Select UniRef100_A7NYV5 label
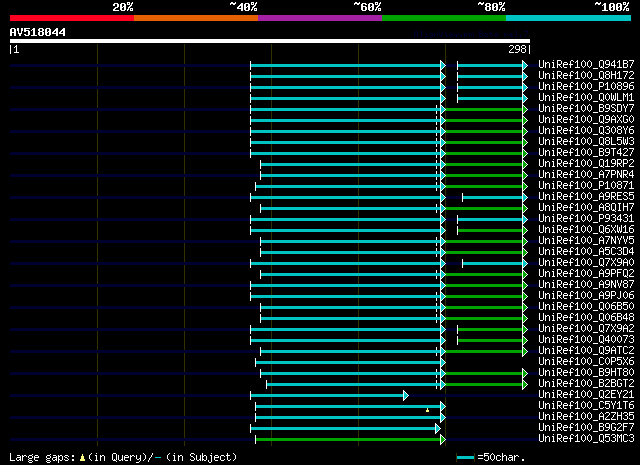This screenshot has height=465, width=640. pyautogui.click(x=586, y=241)
